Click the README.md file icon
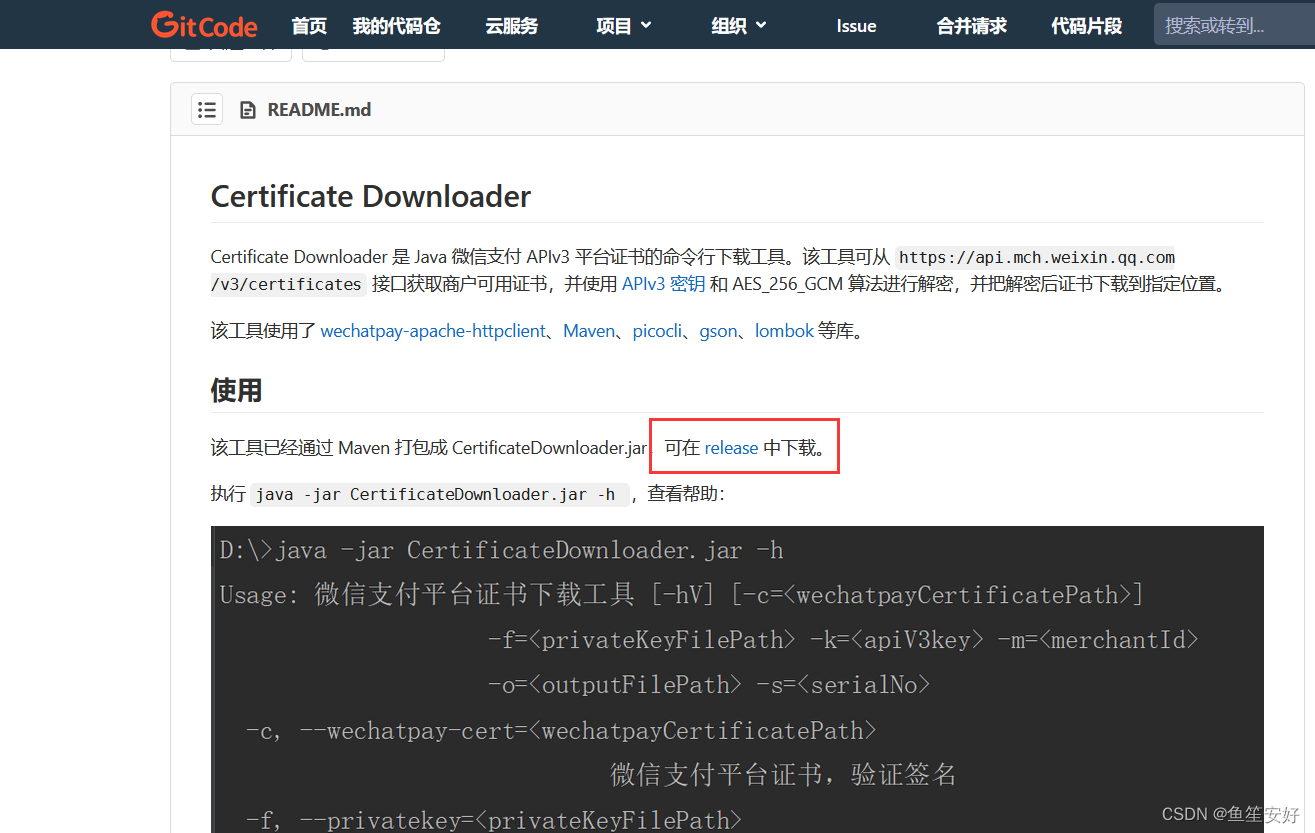 point(248,110)
